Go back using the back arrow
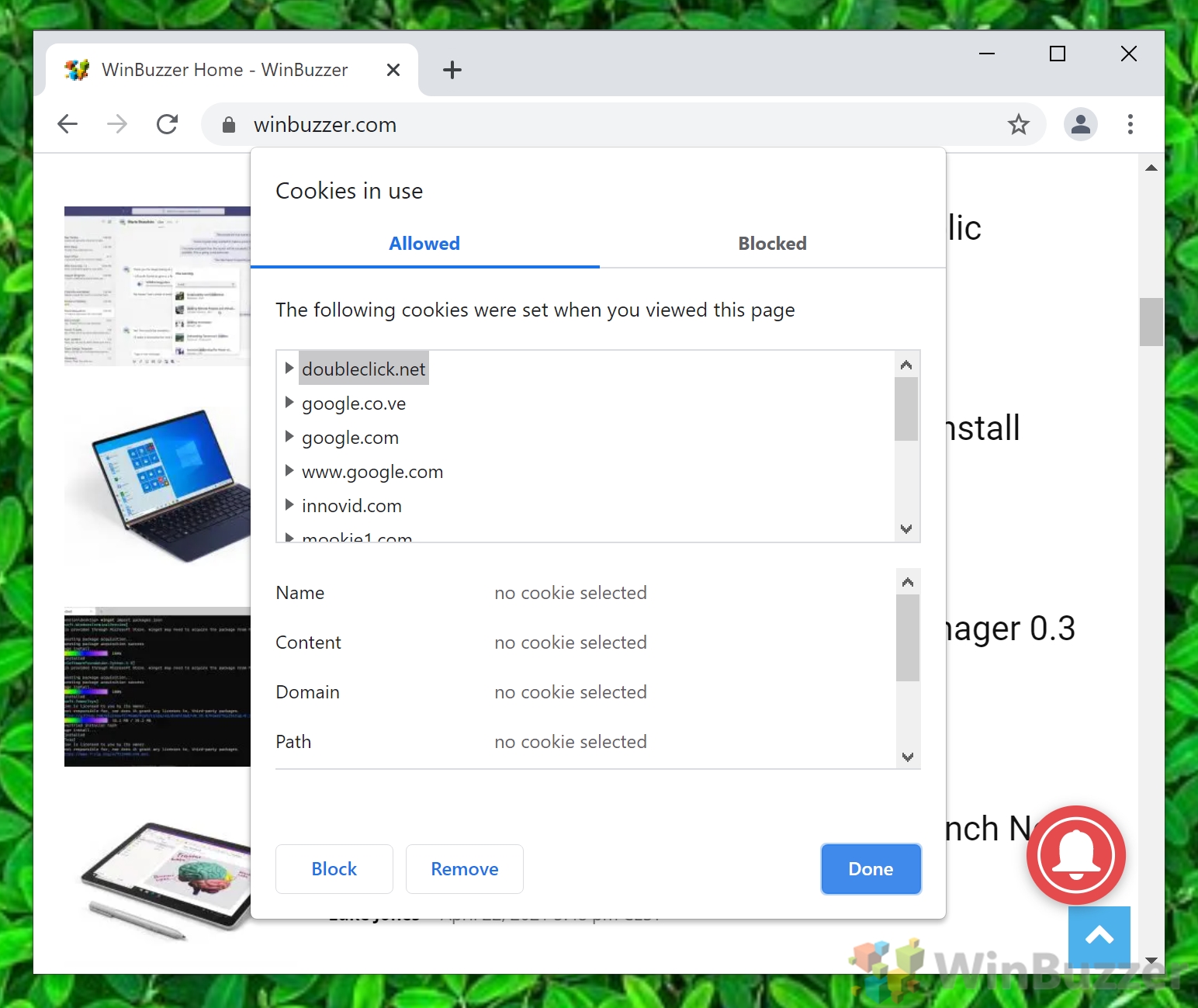The height and width of the screenshot is (1008, 1198). (68, 124)
